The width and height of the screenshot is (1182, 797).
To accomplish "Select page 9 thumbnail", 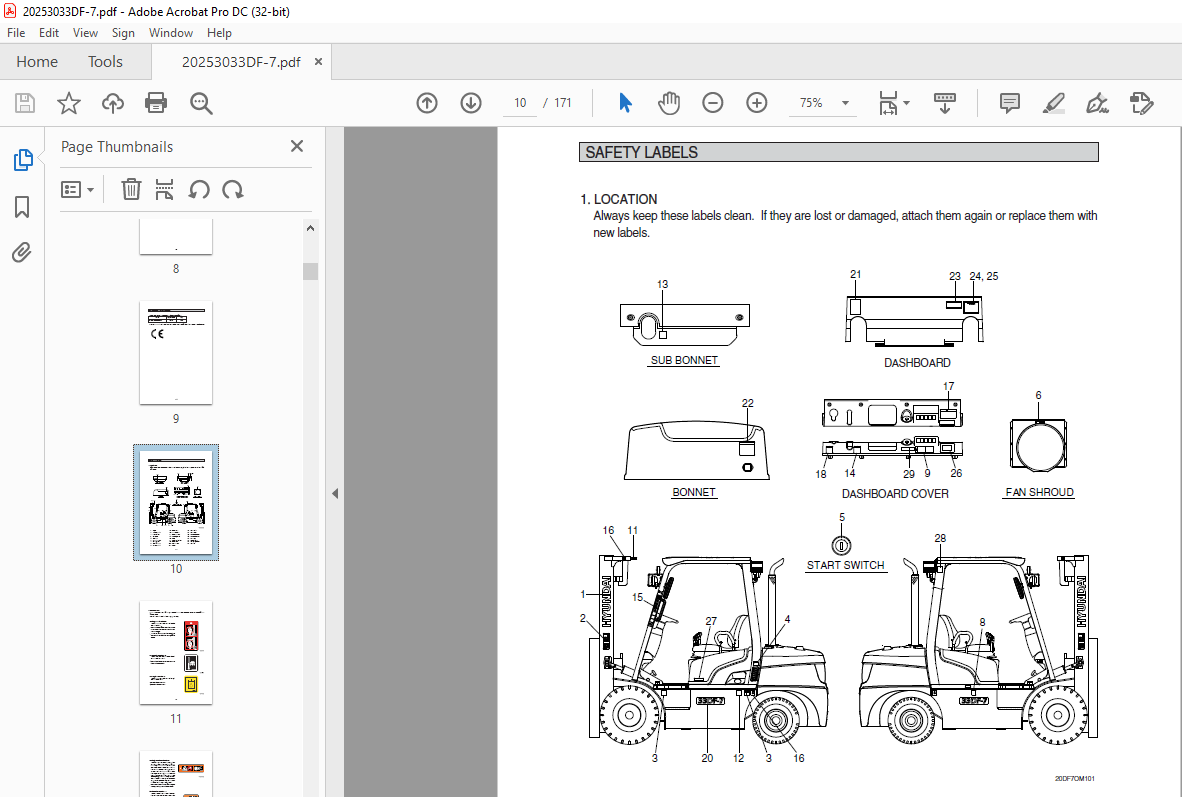I will 176,353.
